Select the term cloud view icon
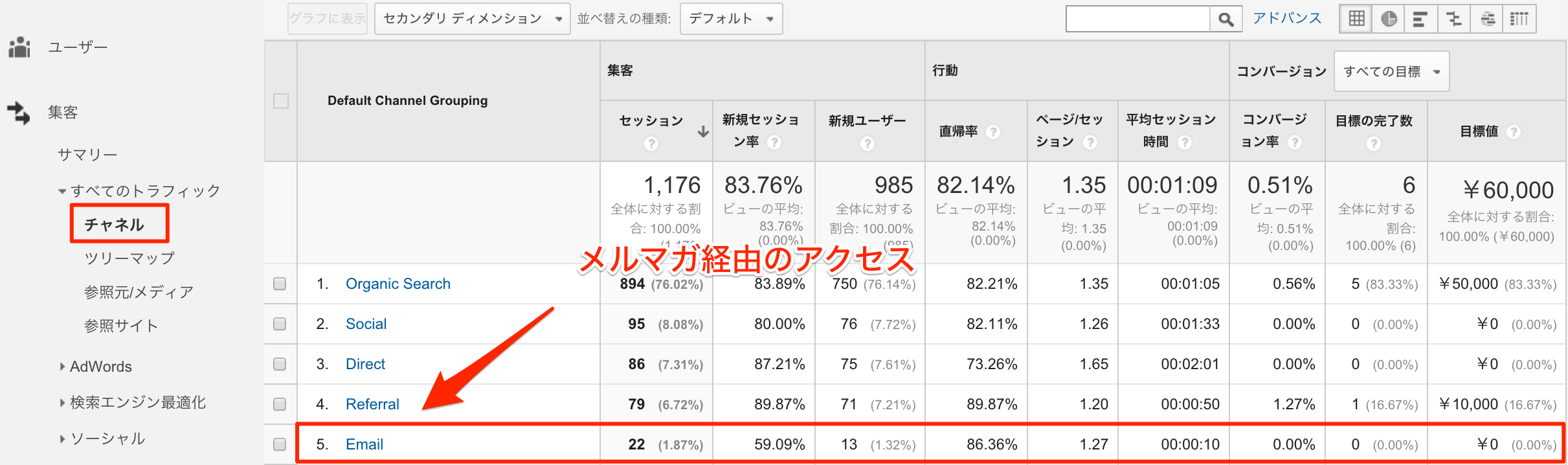Image resolution: width=1568 pixels, height=465 pixels. click(x=1487, y=19)
